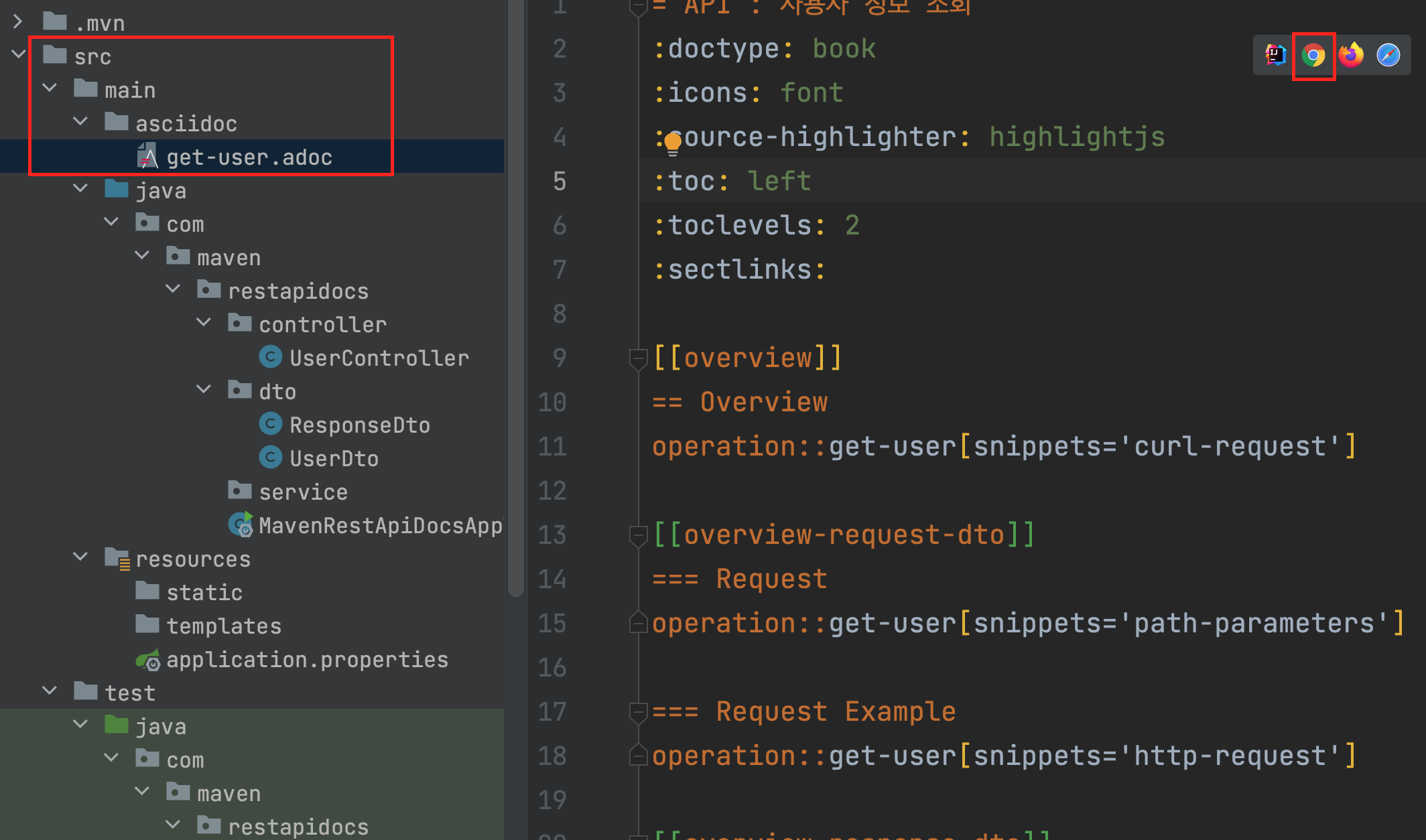Expand the .mvn folder
The image size is (1426, 840).
tap(18, 22)
